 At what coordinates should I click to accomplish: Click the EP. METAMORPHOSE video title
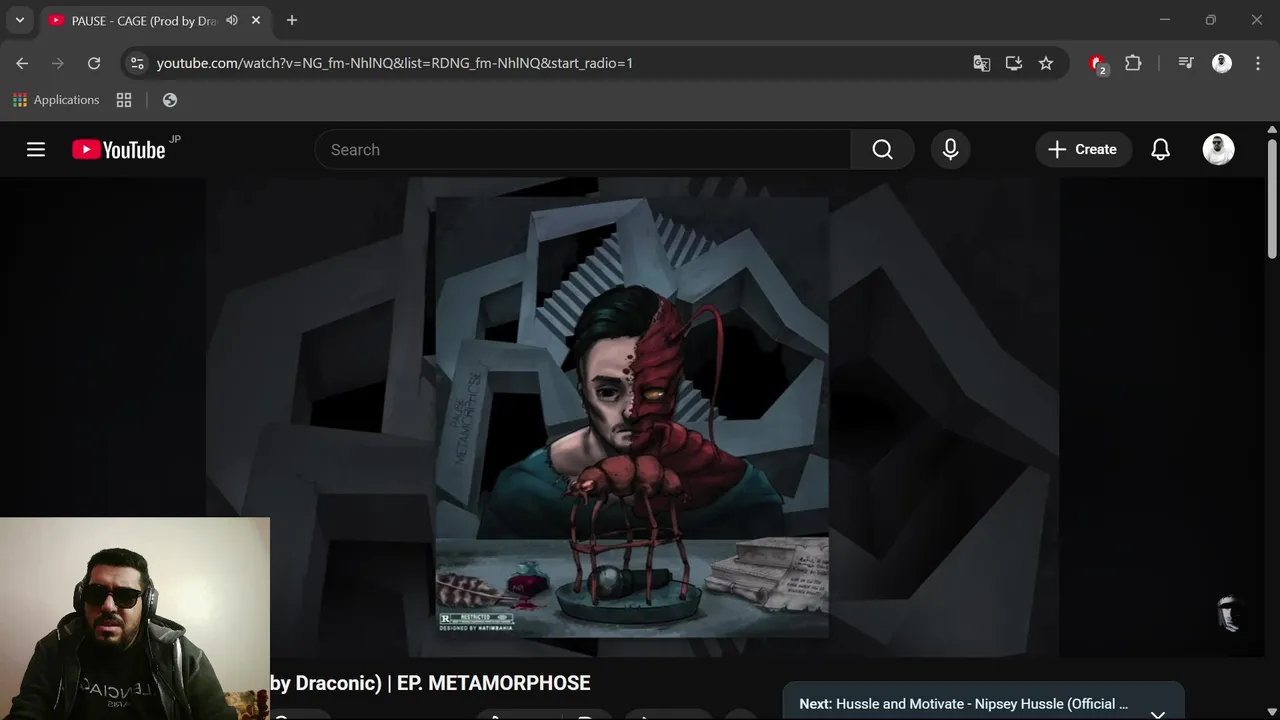(x=430, y=683)
